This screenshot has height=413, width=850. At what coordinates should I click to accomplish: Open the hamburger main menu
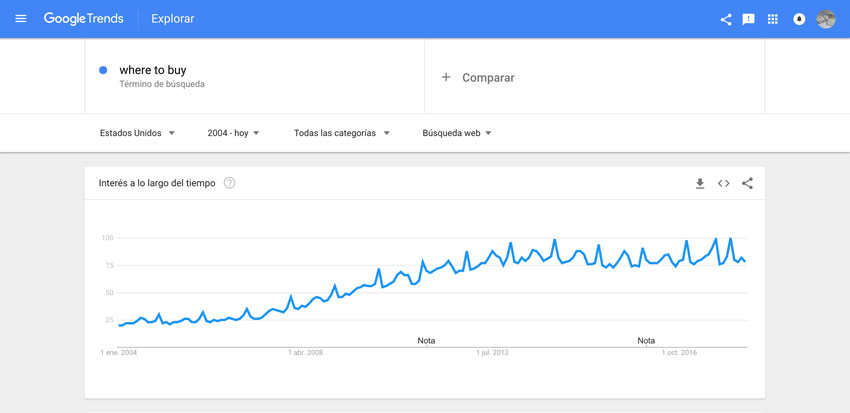click(x=21, y=19)
